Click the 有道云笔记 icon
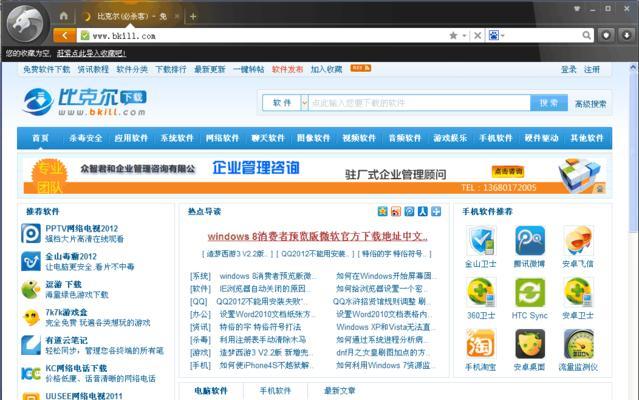Screen dimensions: 639x400 (31, 345)
